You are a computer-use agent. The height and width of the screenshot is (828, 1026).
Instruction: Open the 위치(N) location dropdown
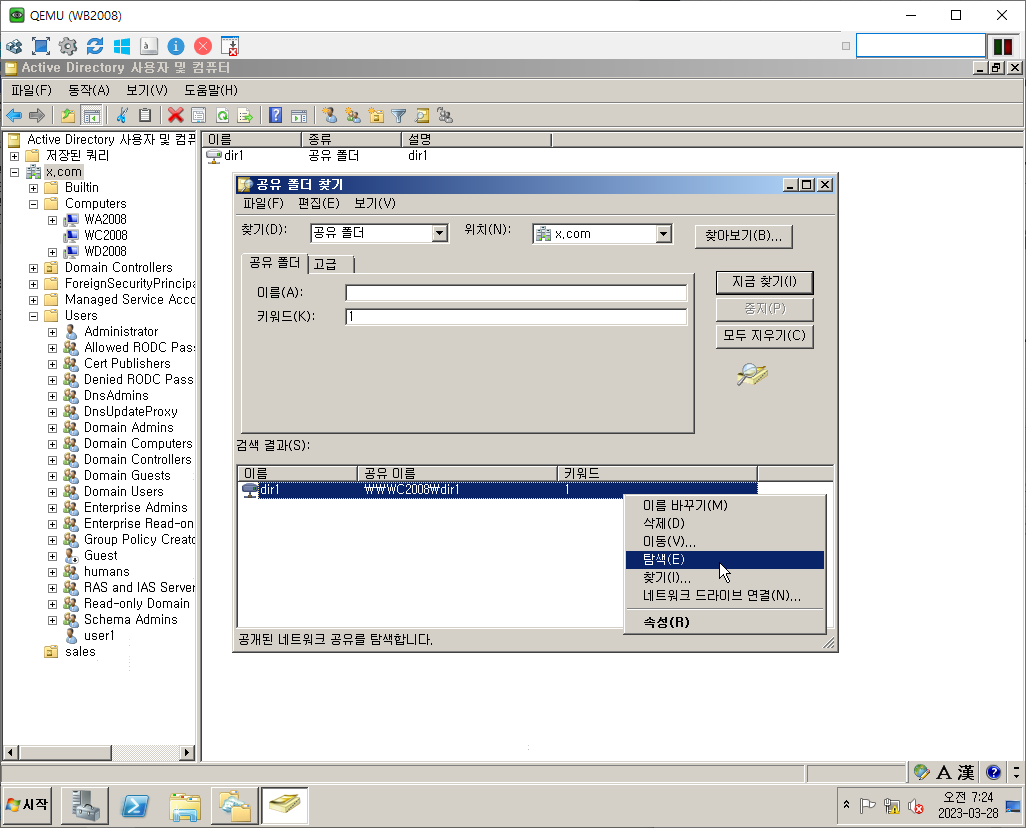[663, 234]
